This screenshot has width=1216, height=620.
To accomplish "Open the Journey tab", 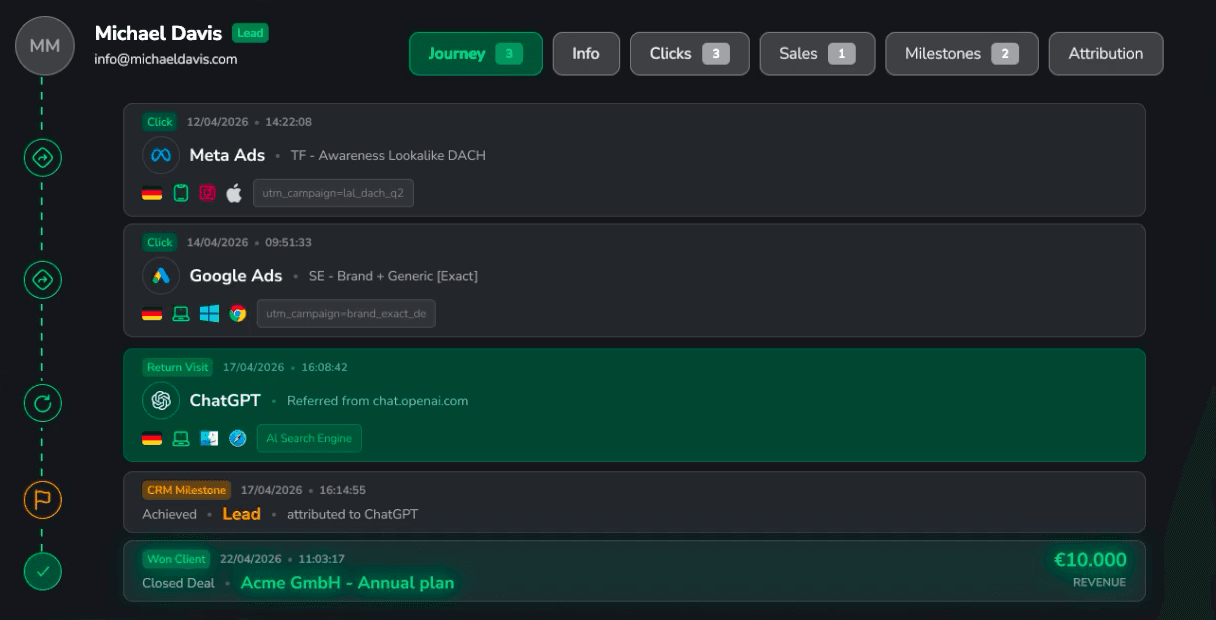I will coord(476,54).
